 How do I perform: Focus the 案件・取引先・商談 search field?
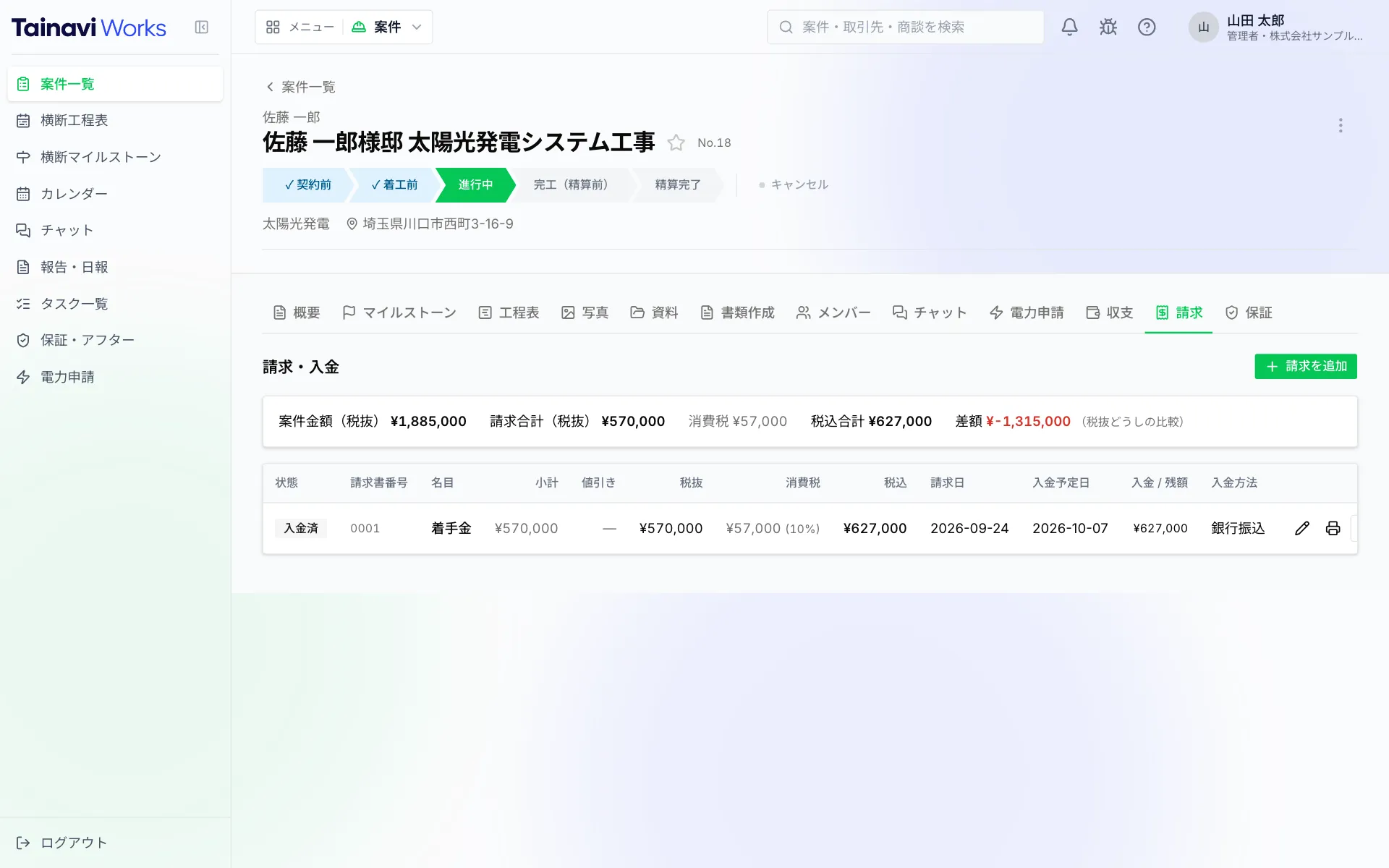pos(905,27)
